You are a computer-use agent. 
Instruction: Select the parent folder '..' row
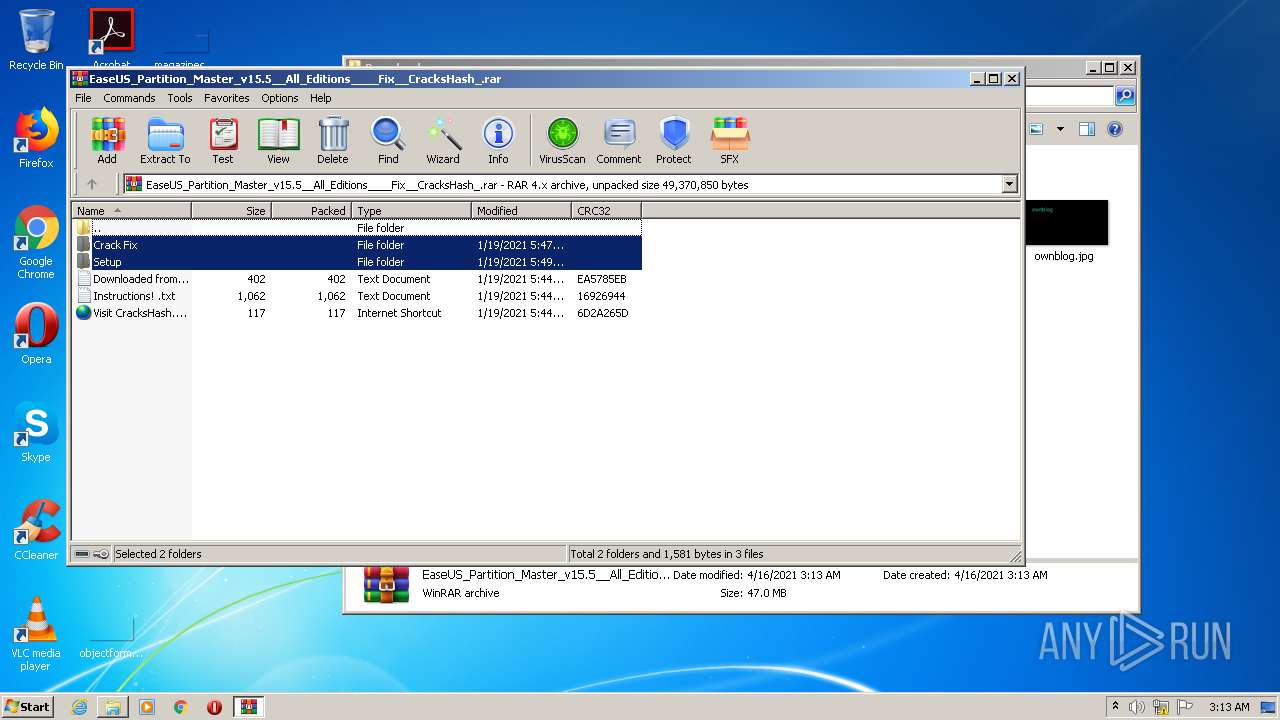(357, 228)
